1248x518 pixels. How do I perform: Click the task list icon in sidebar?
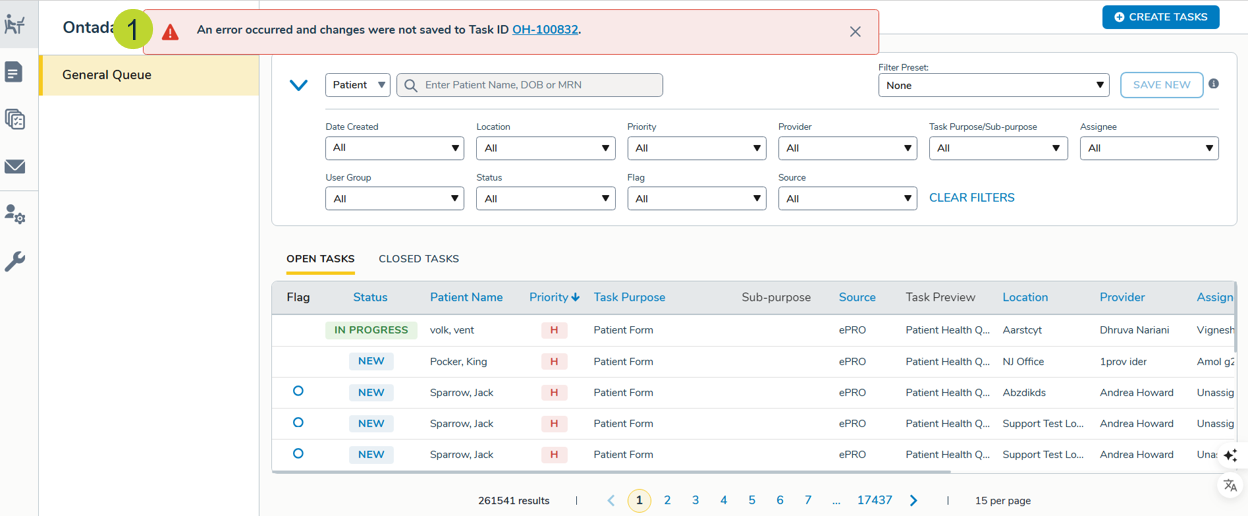(x=14, y=119)
